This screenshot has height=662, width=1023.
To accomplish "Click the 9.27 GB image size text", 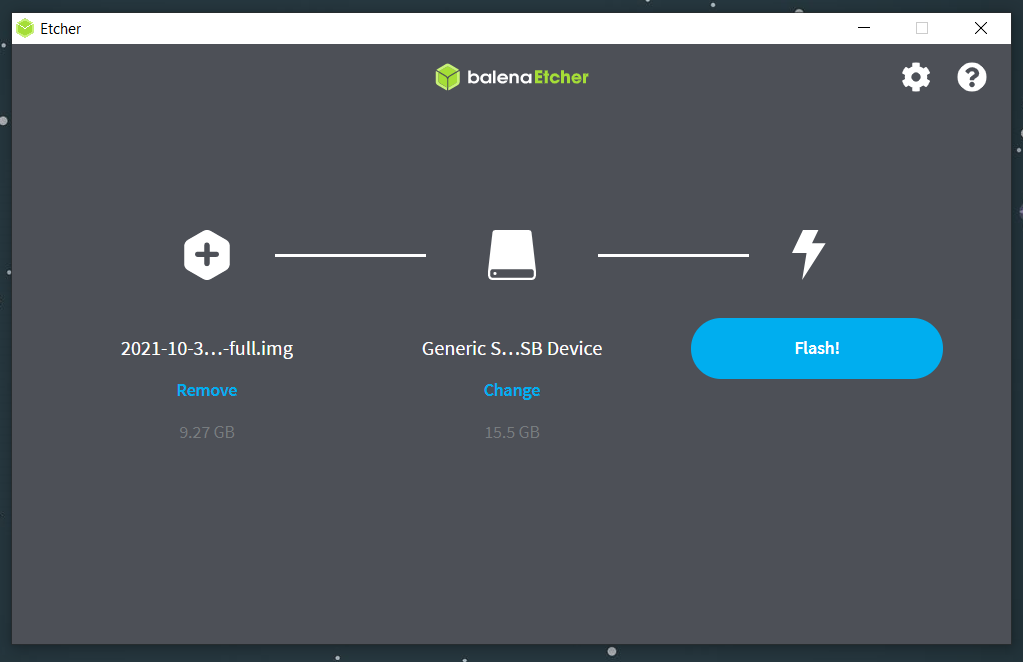I will point(207,432).
